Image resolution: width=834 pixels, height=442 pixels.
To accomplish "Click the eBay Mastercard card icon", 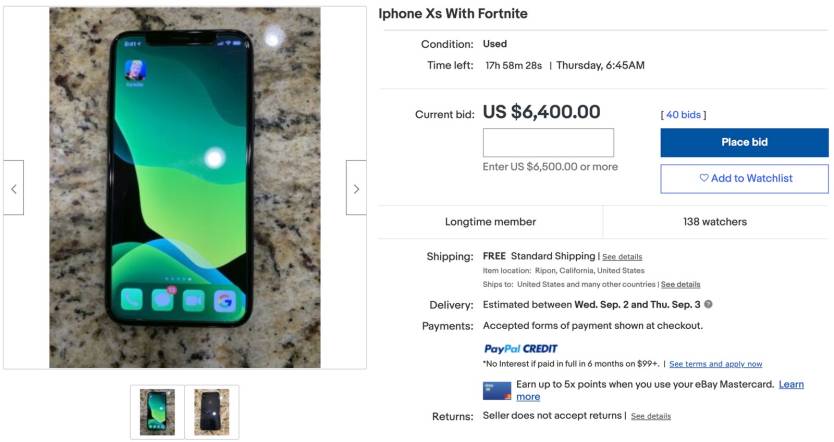I will click(x=497, y=390).
